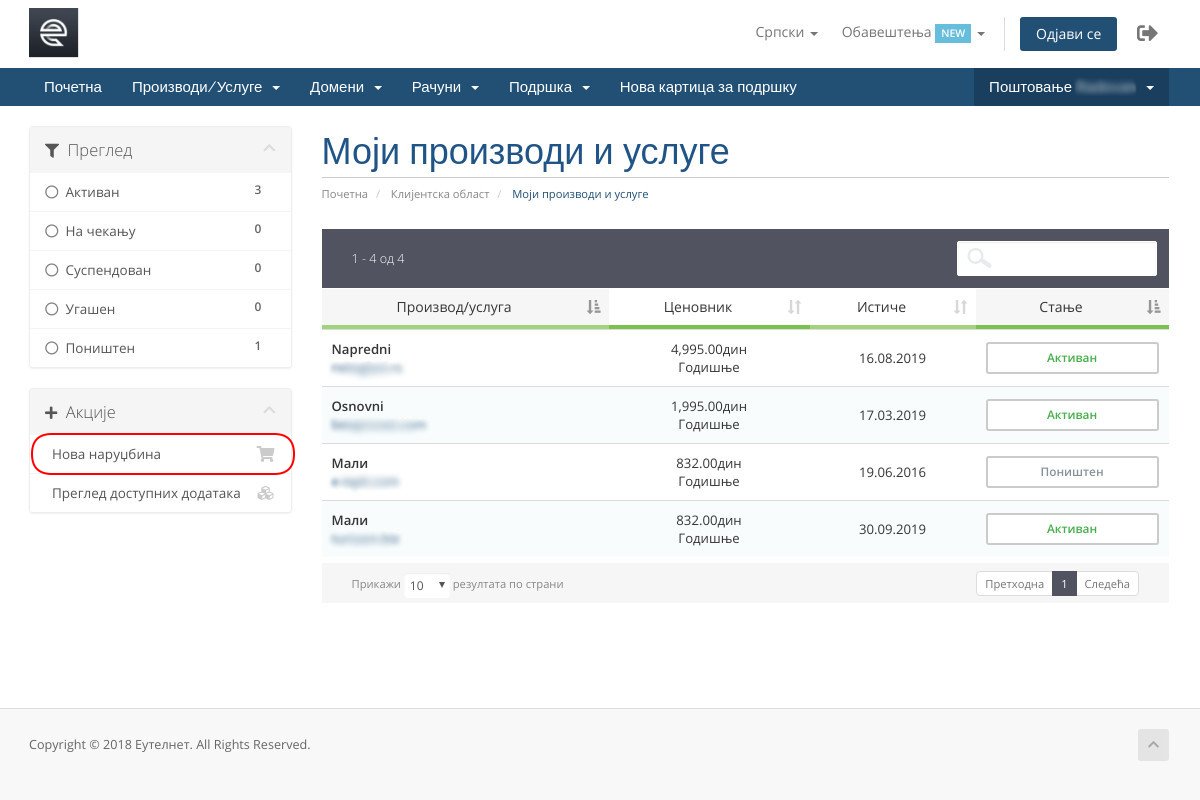Image resolution: width=1200 pixels, height=800 pixels.
Task: Click Нова наруџбина link
Action: click(x=106, y=454)
